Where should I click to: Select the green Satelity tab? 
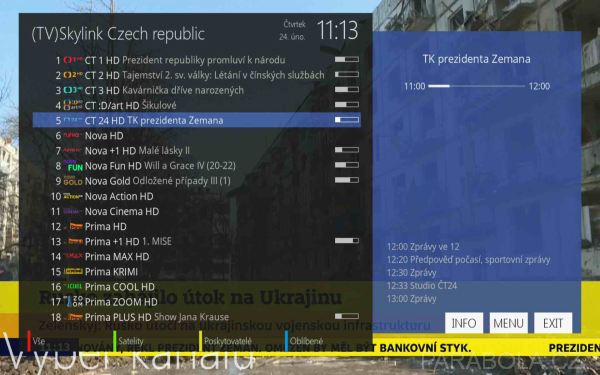click(129, 341)
